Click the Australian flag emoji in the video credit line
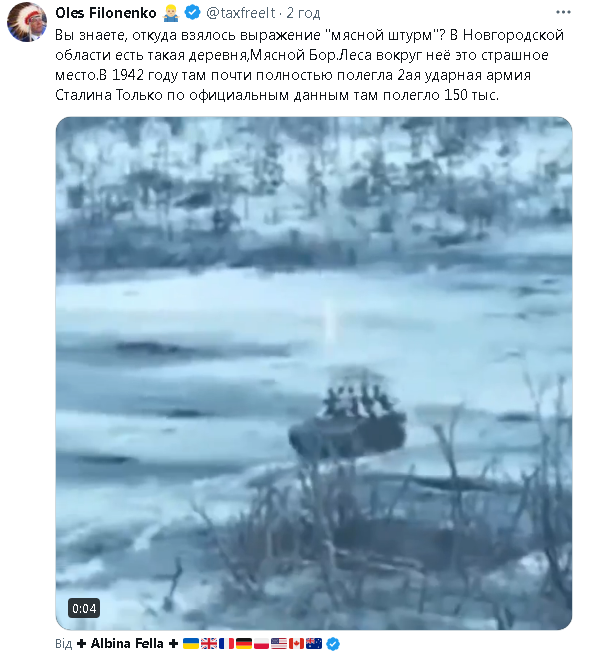Image resolution: width=589 pixels, height=658 pixels. [314, 643]
